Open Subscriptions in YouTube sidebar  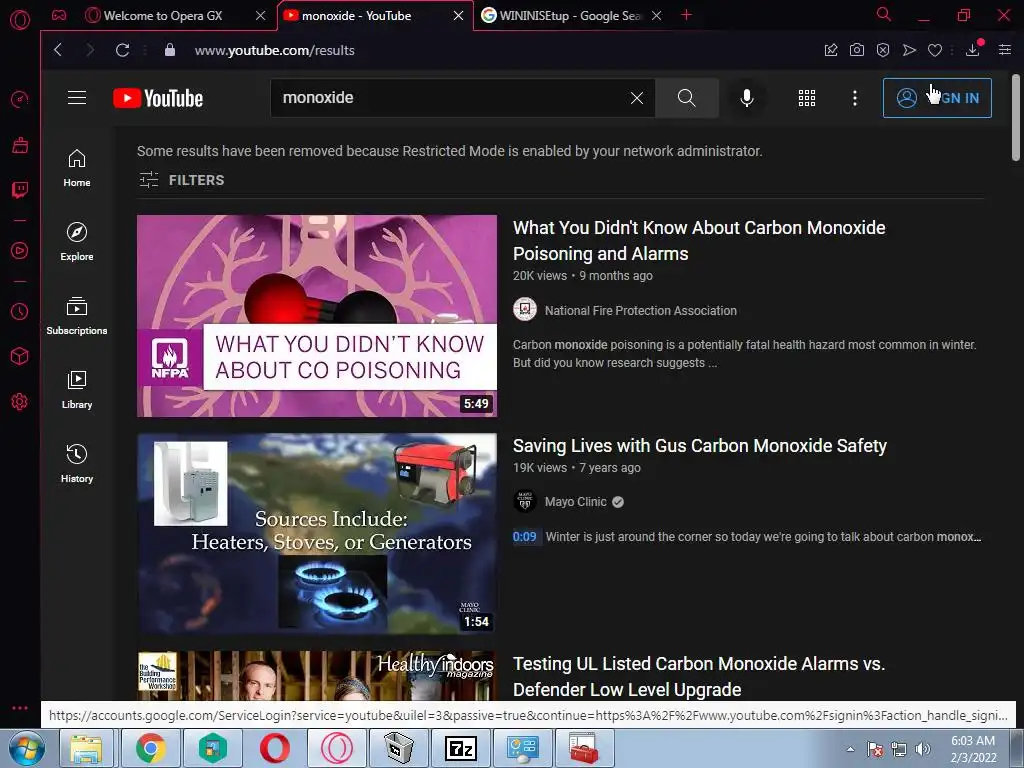(x=77, y=316)
